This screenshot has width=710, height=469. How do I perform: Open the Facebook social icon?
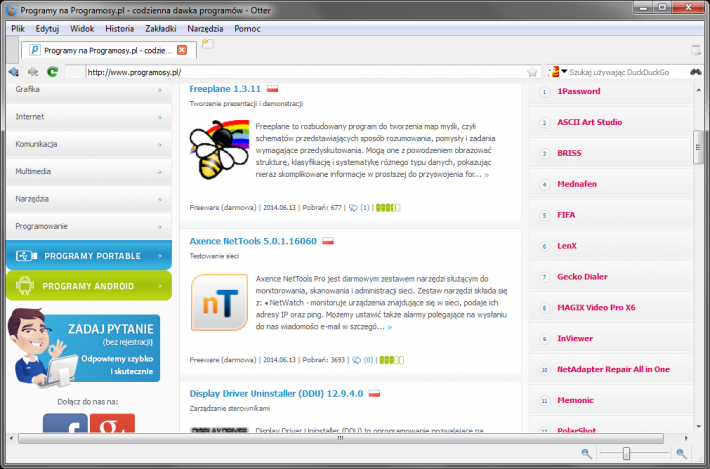coord(65,423)
